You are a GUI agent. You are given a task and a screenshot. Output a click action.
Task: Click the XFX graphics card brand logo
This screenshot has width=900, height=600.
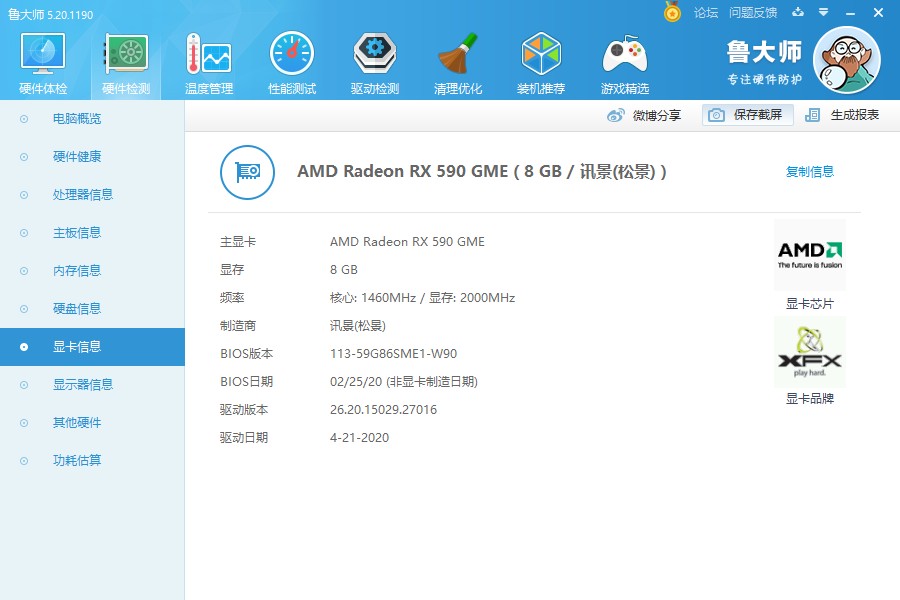click(x=809, y=352)
